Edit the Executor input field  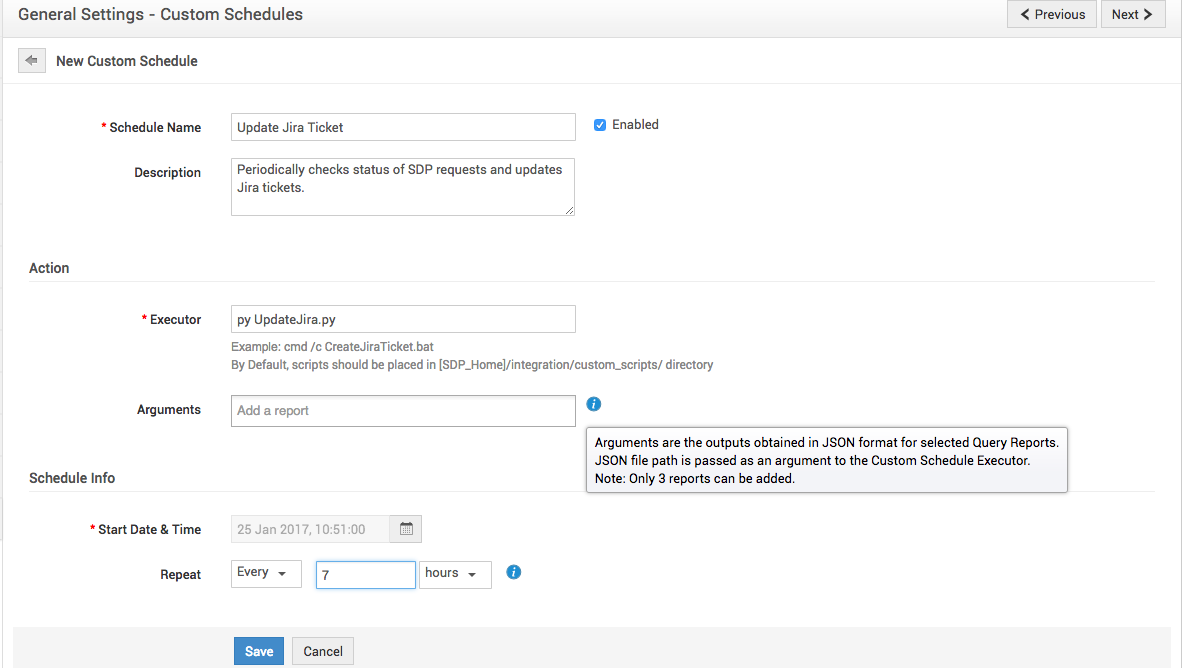pyautogui.click(x=403, y=319)
